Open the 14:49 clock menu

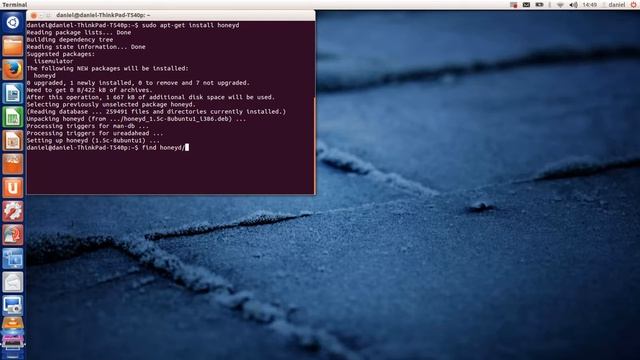point(589,5)
